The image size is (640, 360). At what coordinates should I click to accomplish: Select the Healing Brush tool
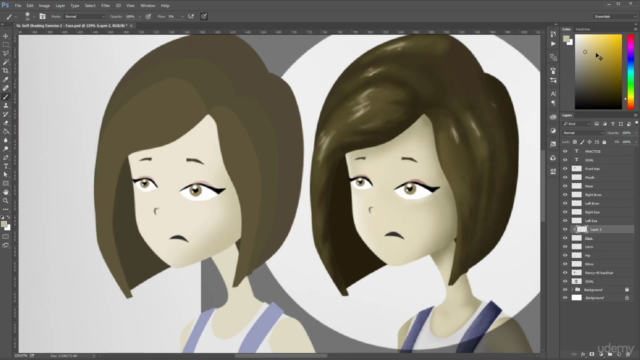point(6,88)
